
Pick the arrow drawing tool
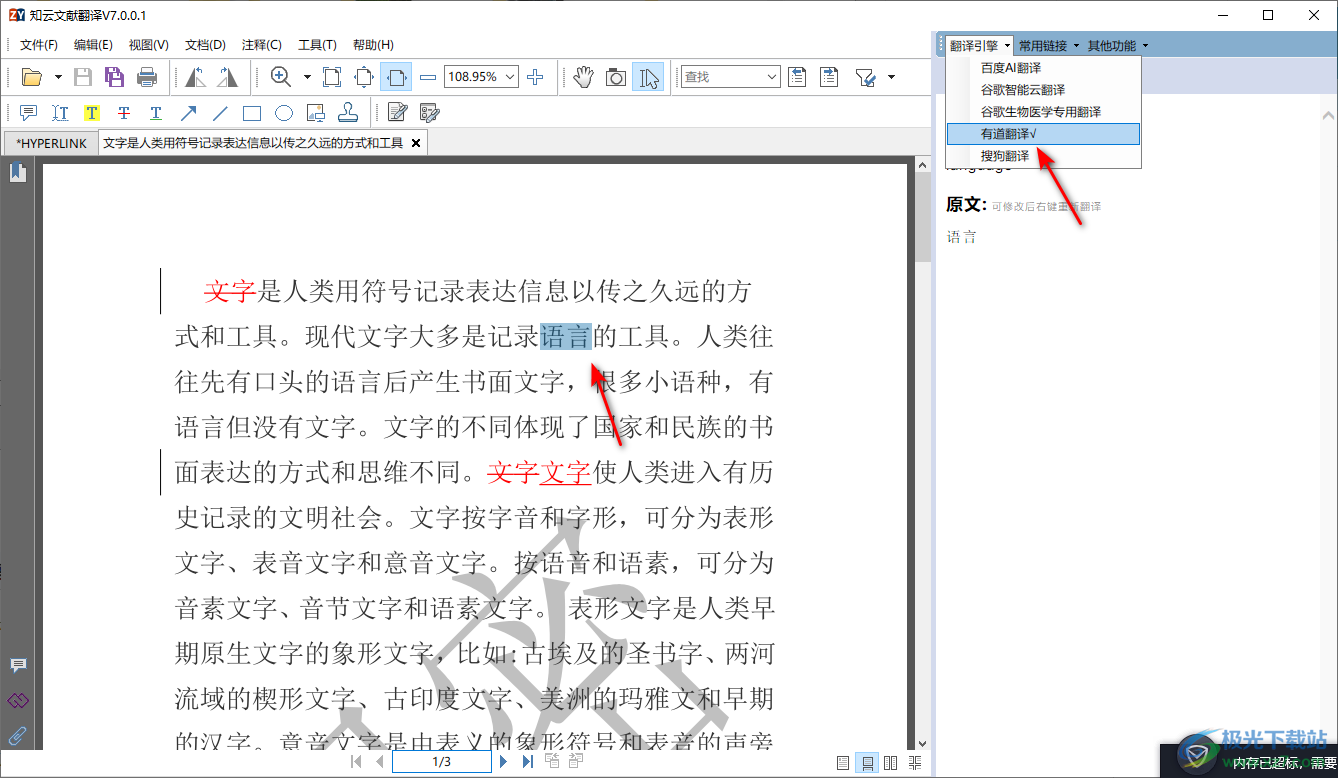188,113
